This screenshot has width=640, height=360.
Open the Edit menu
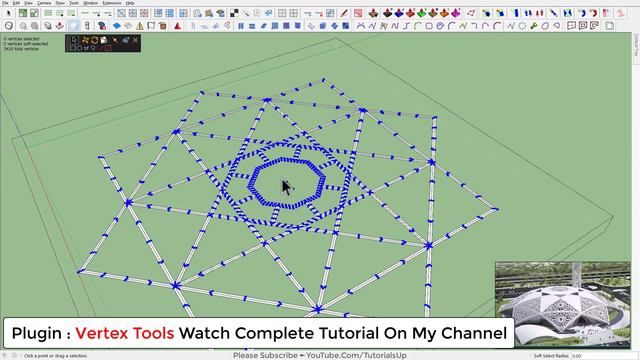16,3
